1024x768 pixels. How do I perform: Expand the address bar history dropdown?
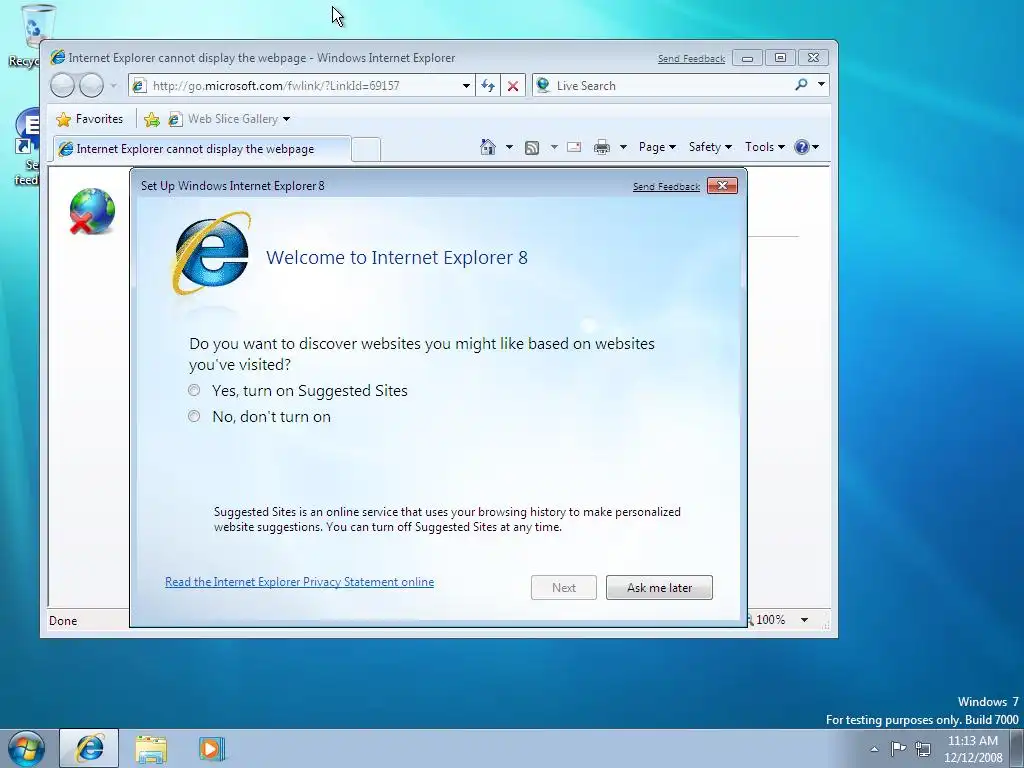[466, 86]
